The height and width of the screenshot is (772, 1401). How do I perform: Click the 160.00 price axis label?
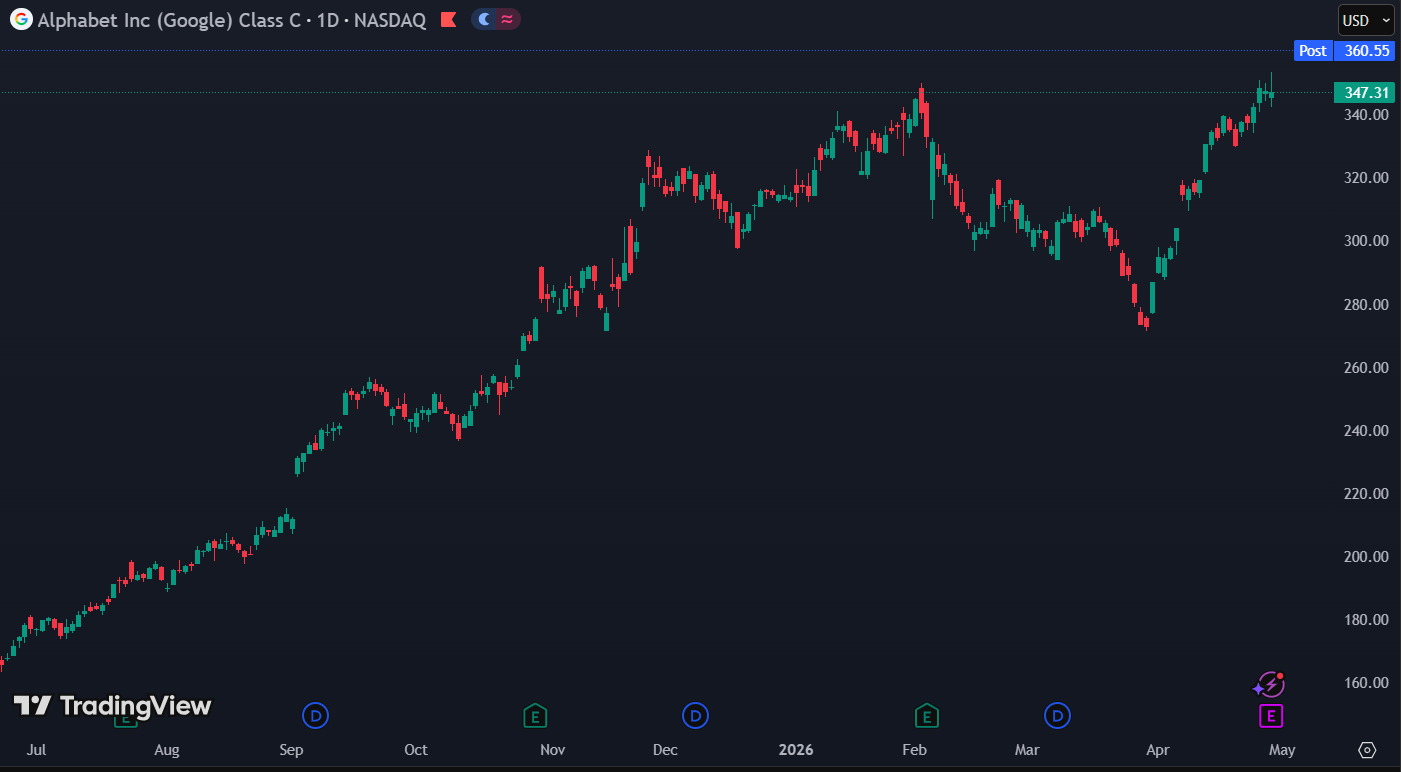click(x=1366, y=683)
